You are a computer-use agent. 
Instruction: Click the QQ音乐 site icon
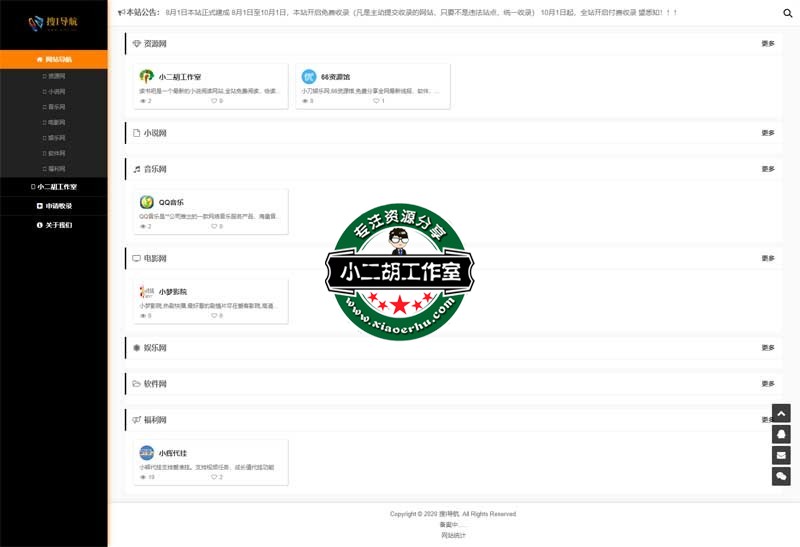coord(147,202)
